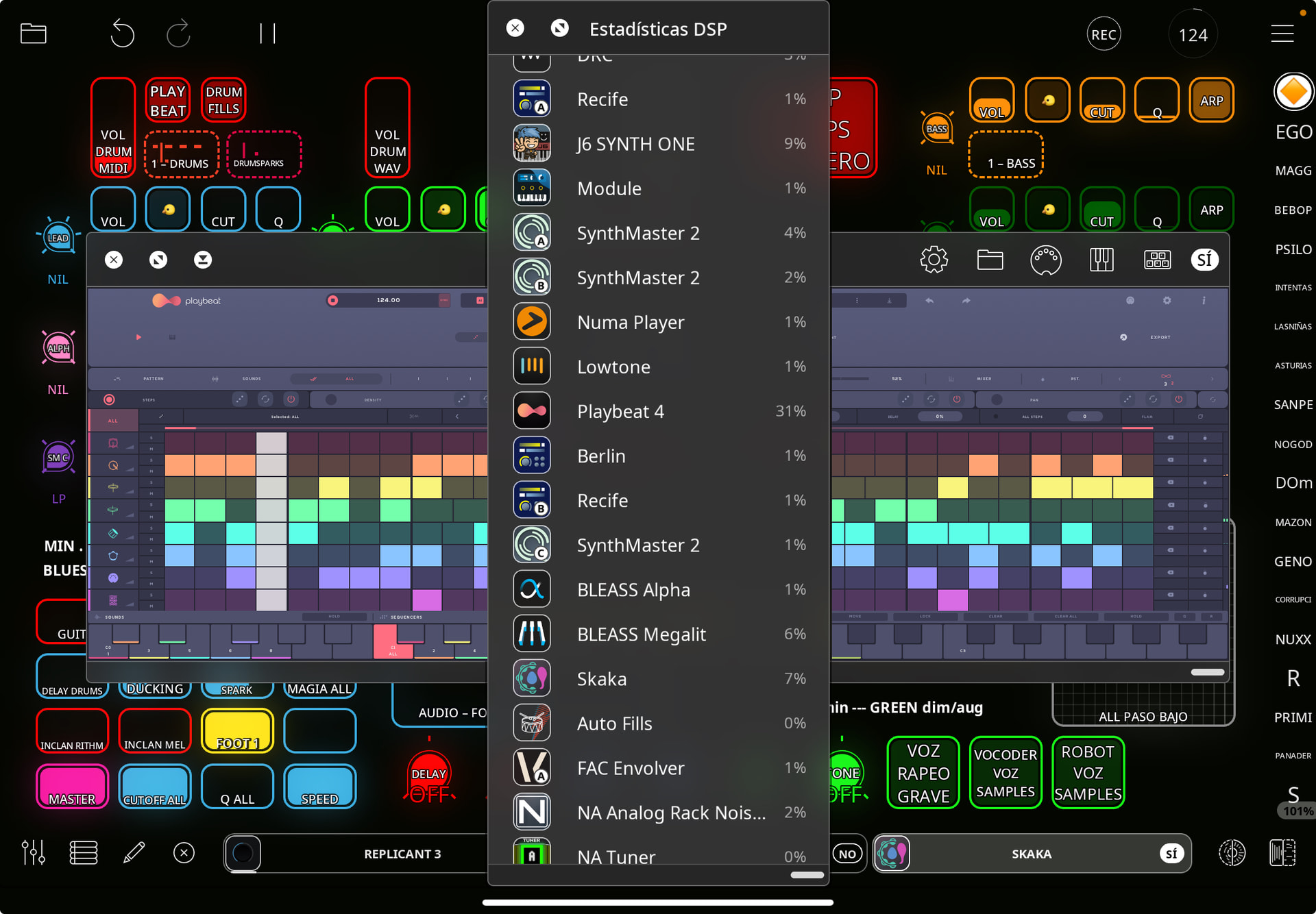Click the J6 SYNTH ONE plugin icon
1316x914 pixels.
(x=531, y=144)
